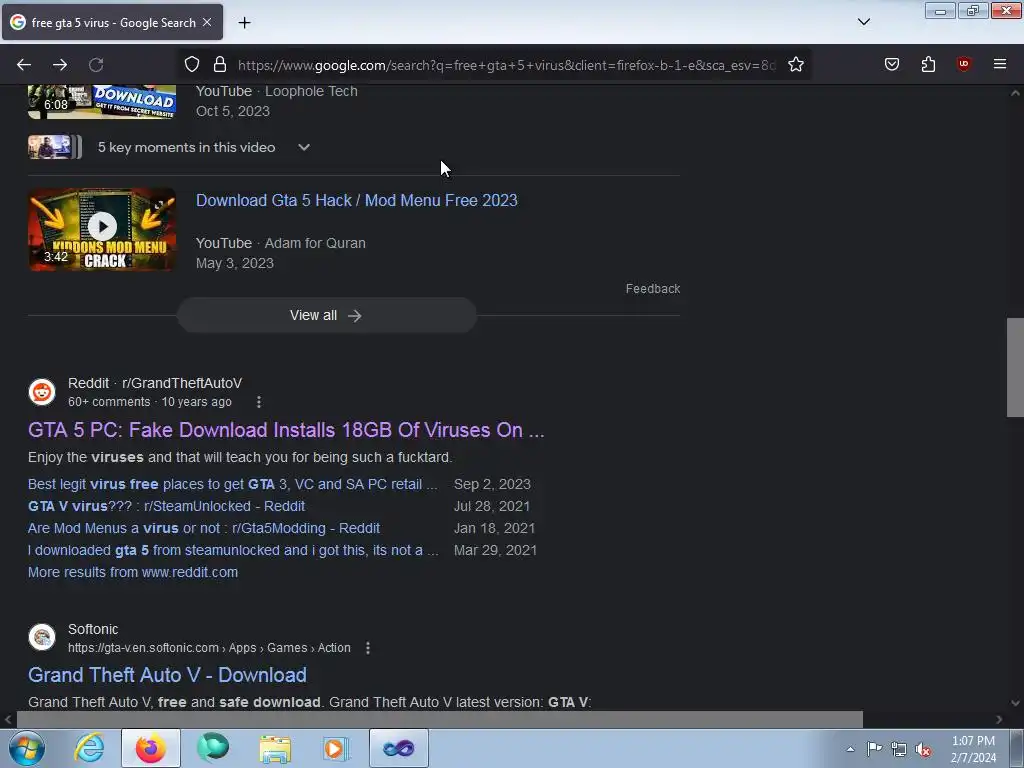This screenshot has width=1024, height=768.
Task: Open a new tab with plus button
Action: [x=244, y=23]
